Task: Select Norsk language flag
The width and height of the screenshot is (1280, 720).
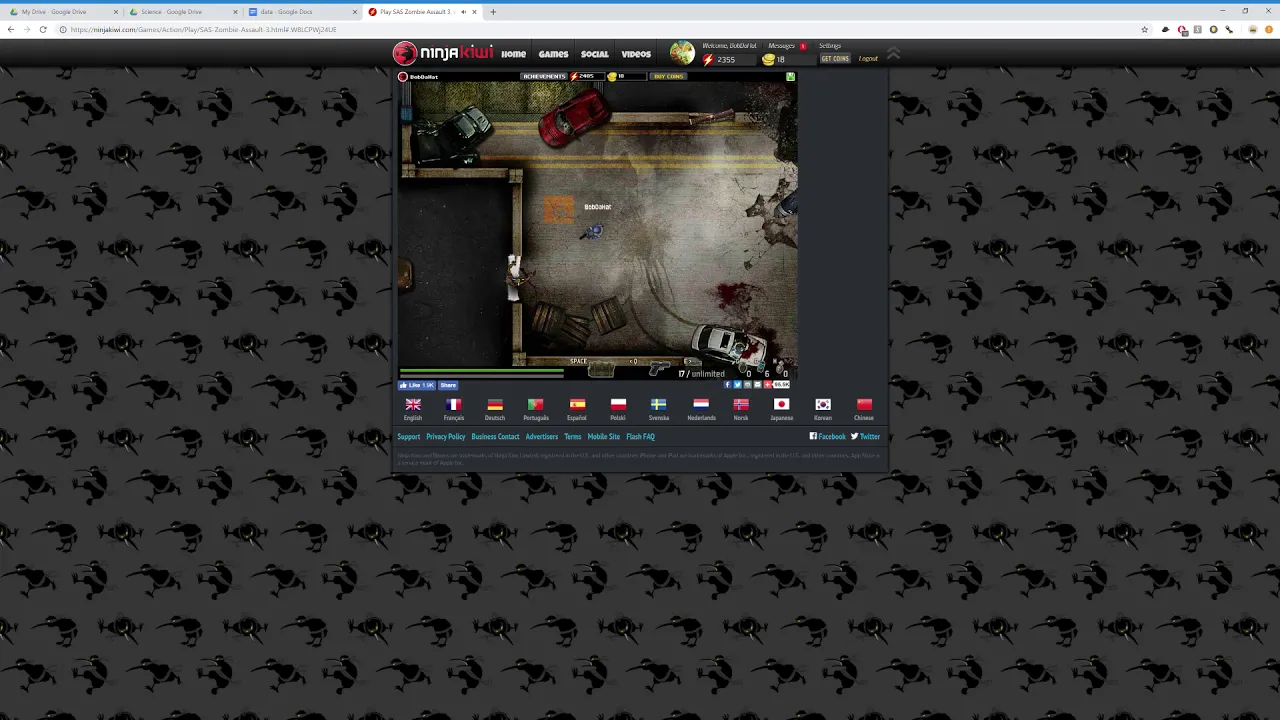Action: tap(741, 404)
